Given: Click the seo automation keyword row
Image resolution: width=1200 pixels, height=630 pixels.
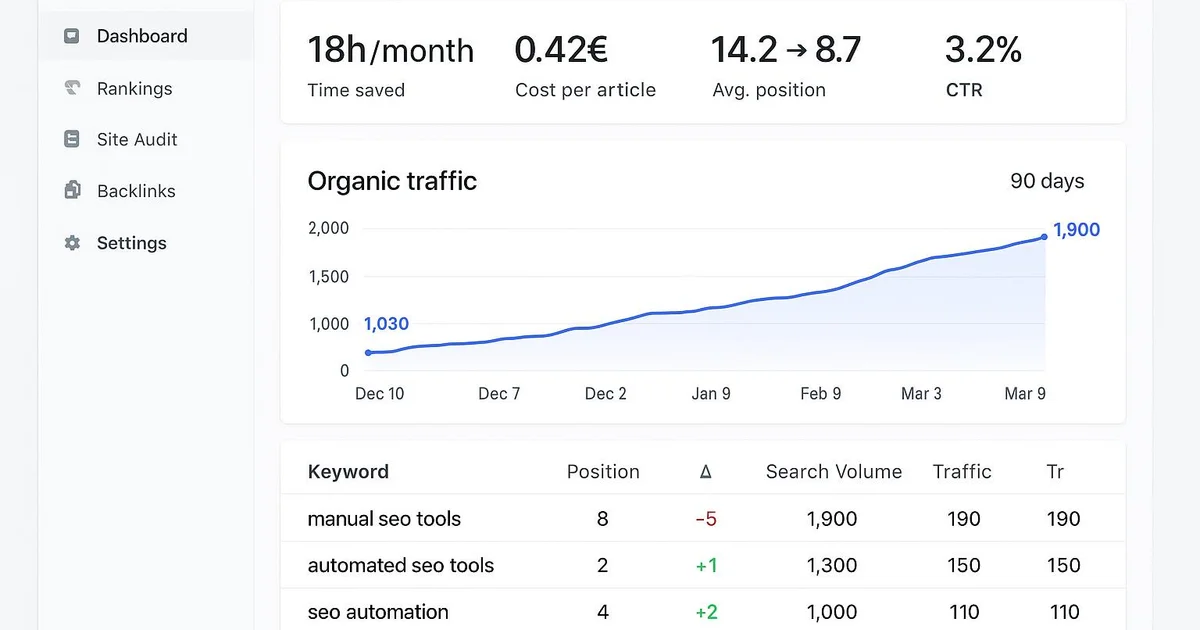Looking at the screenshot, I should [703, 611].
